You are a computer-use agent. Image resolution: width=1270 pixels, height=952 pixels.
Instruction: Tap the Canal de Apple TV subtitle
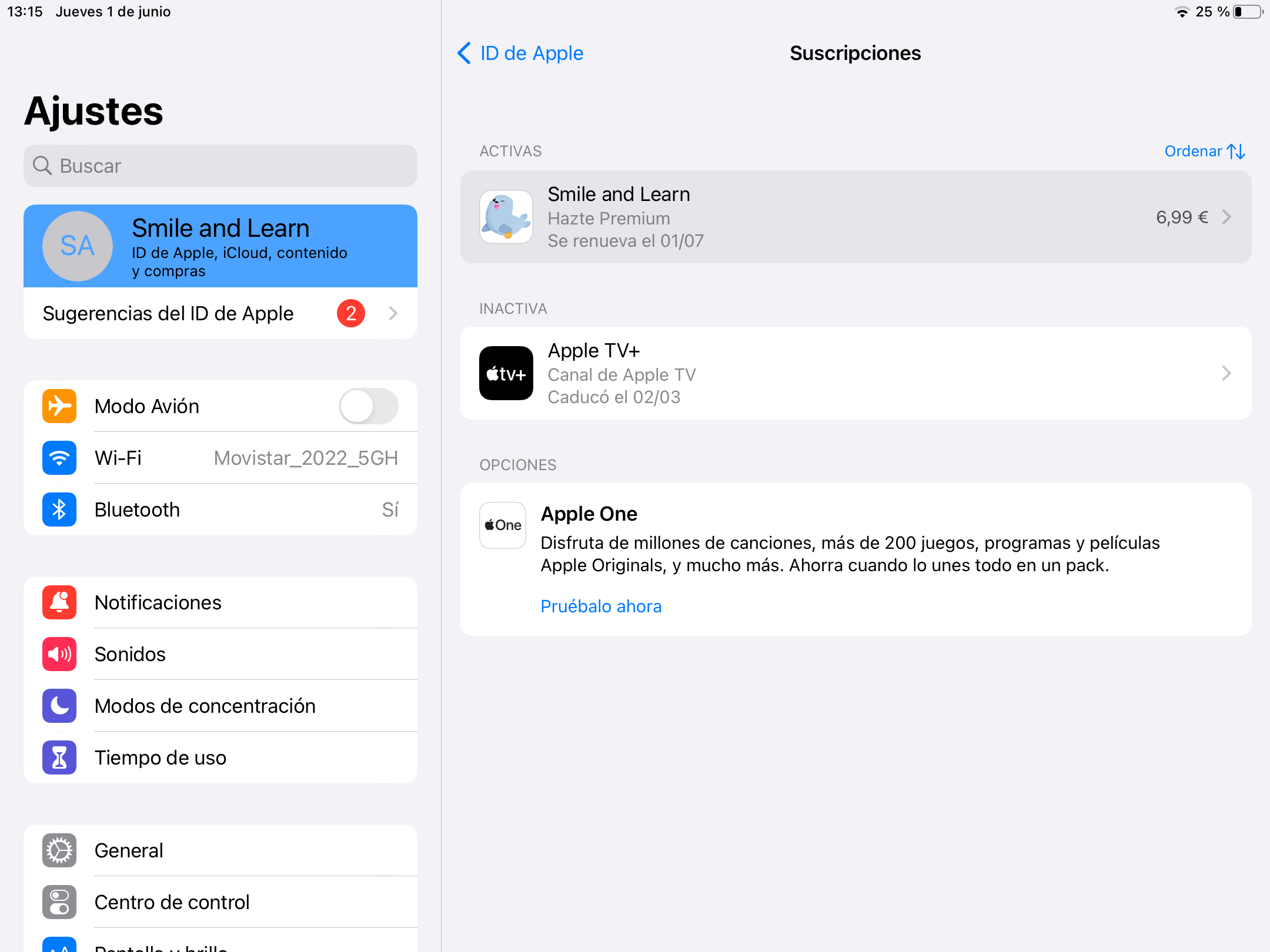[621, 375]
